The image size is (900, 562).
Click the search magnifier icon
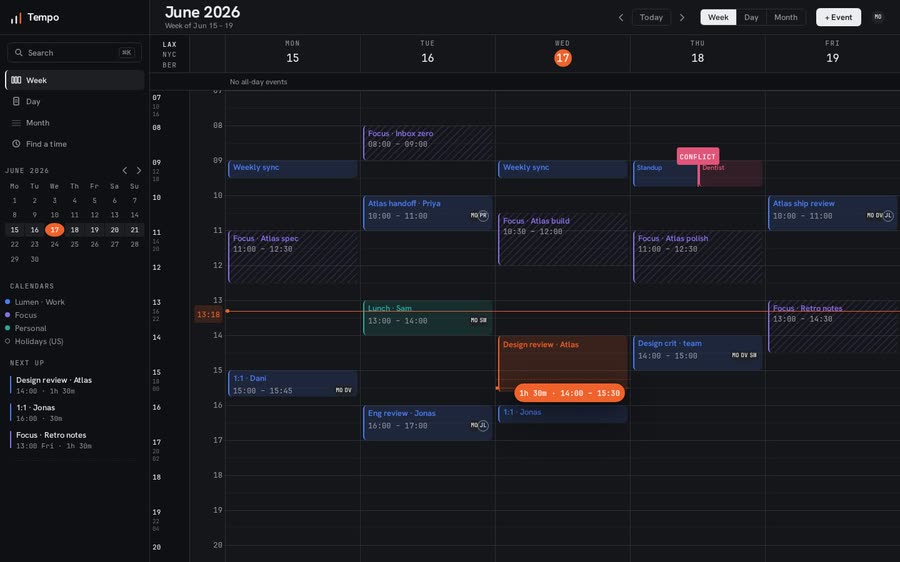(19, 52)
